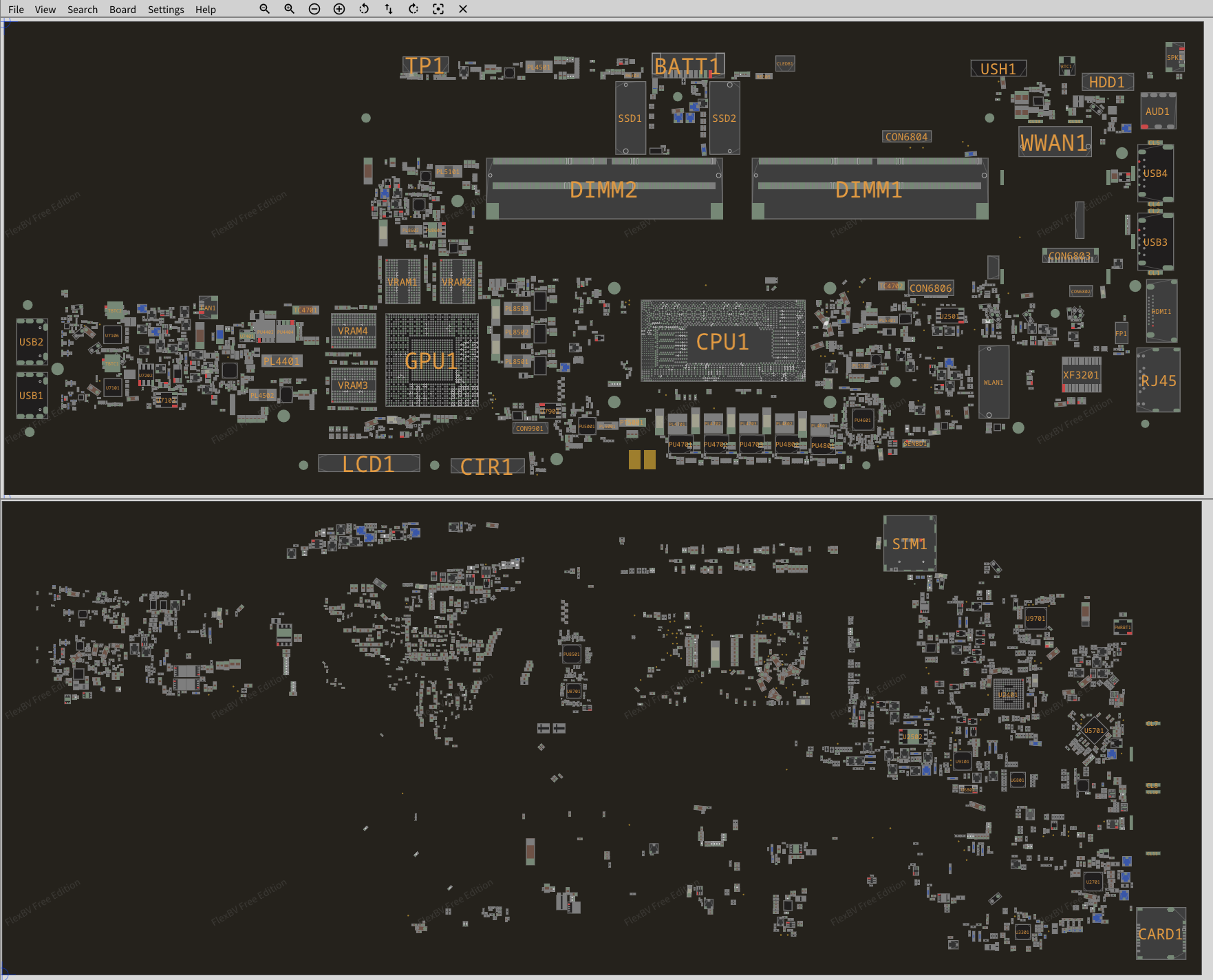
Task: Select the CPU1 component on the board
Action: (722, 341)
